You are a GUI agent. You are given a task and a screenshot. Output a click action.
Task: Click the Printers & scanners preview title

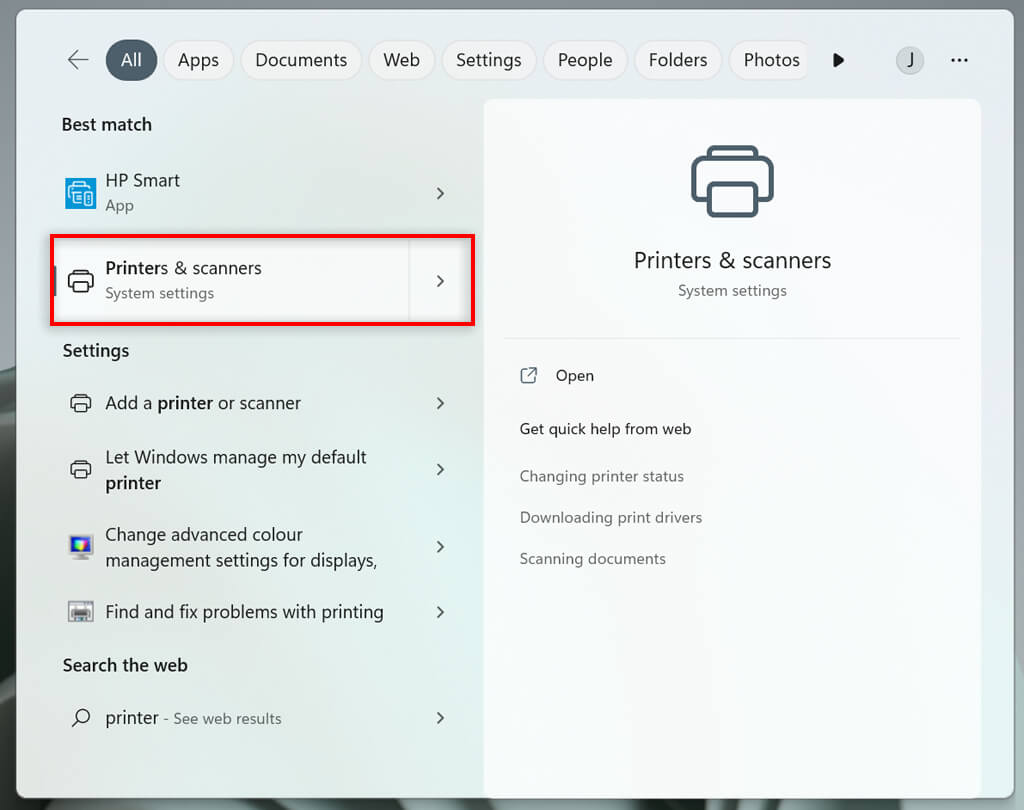732,260
